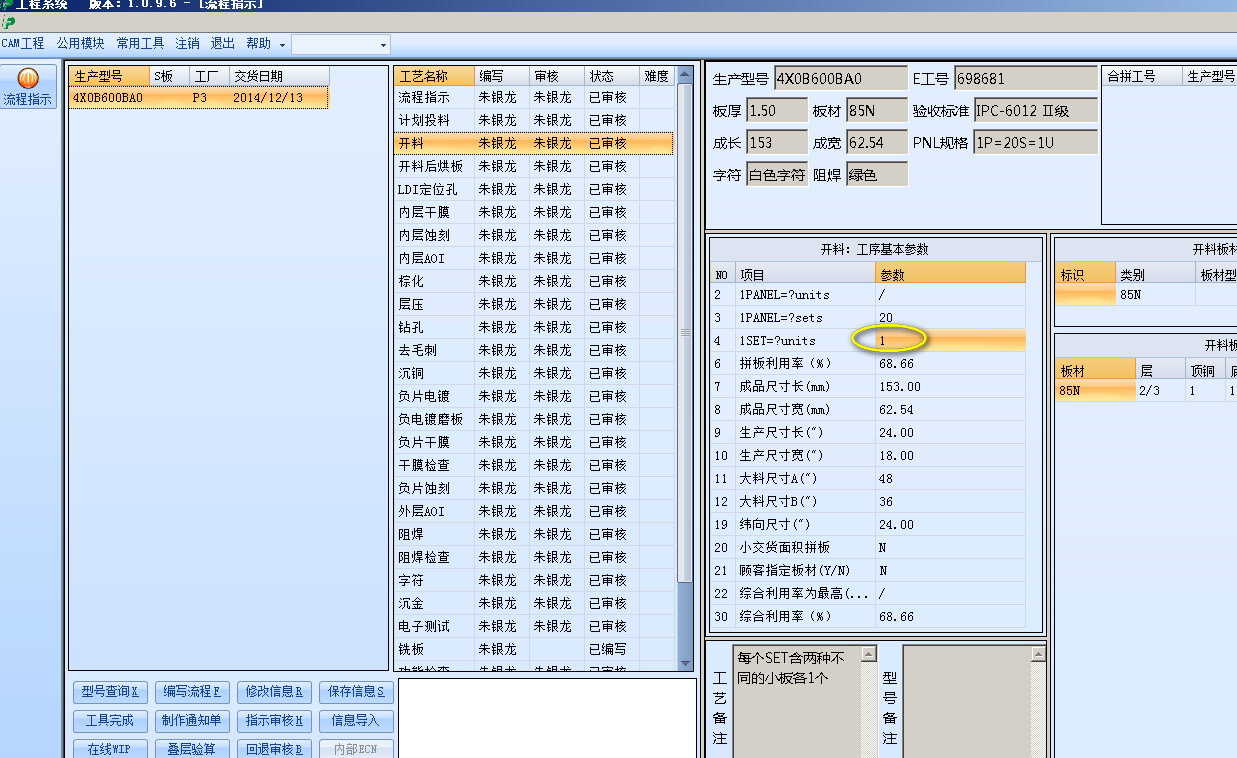Open the 公用模块 menu

click(x=80, y=44)
